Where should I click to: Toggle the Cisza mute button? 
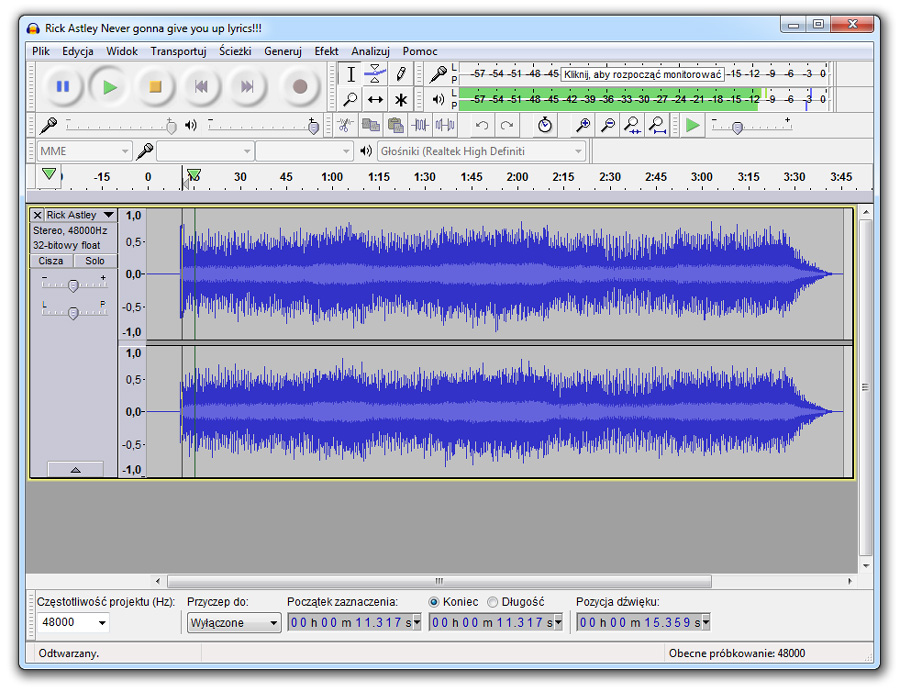point(51,261)
